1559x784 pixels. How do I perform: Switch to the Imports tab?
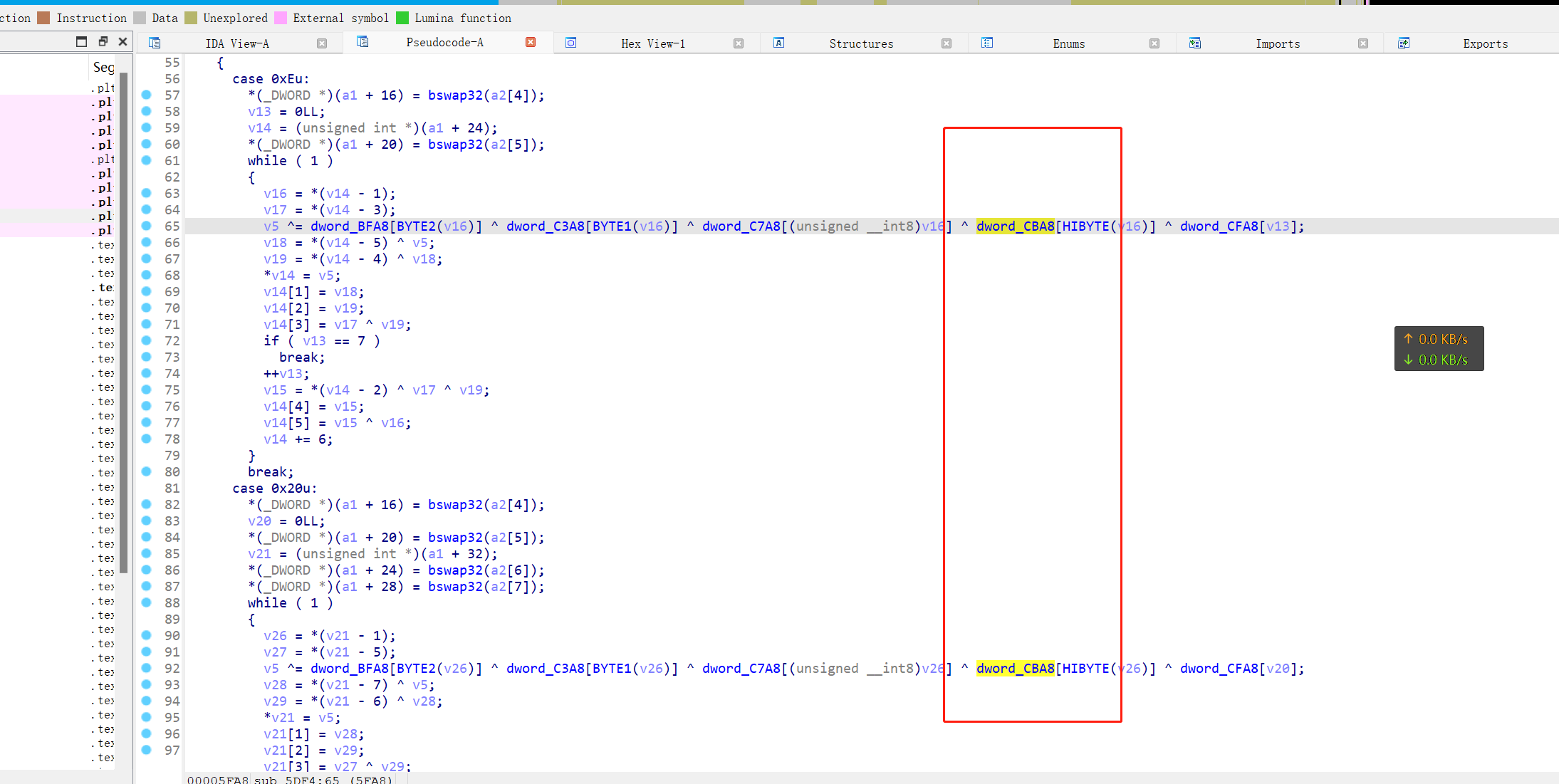[1277, 43]
